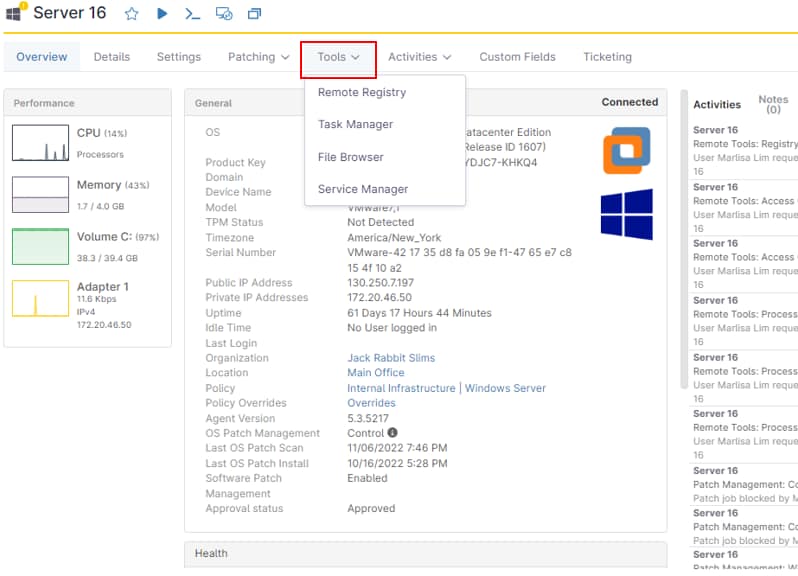This screenshot has height=576, width=798.
Task: Click the info icon beside Control
Action: pos(392,433)
